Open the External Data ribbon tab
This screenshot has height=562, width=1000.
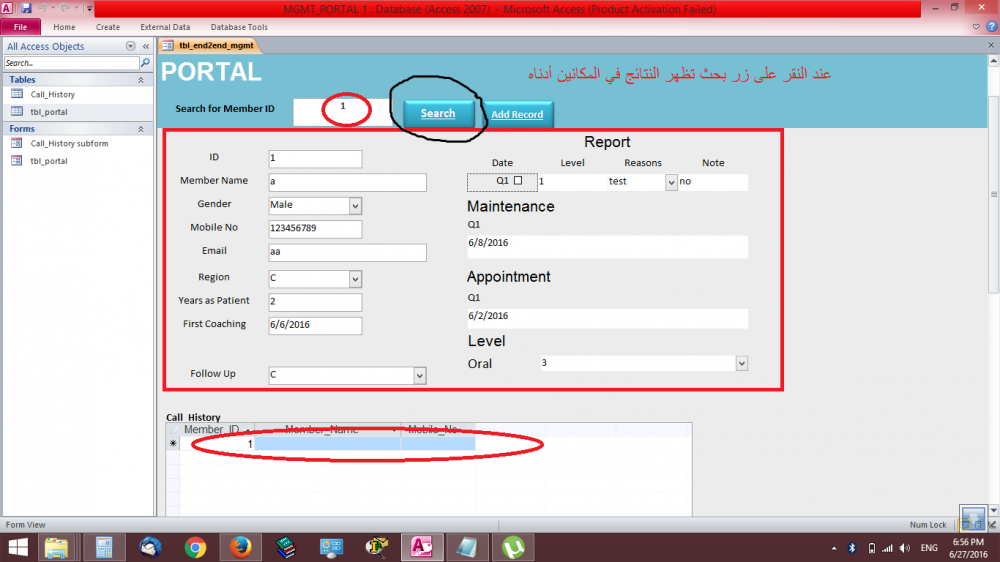(x=165, y=27)
